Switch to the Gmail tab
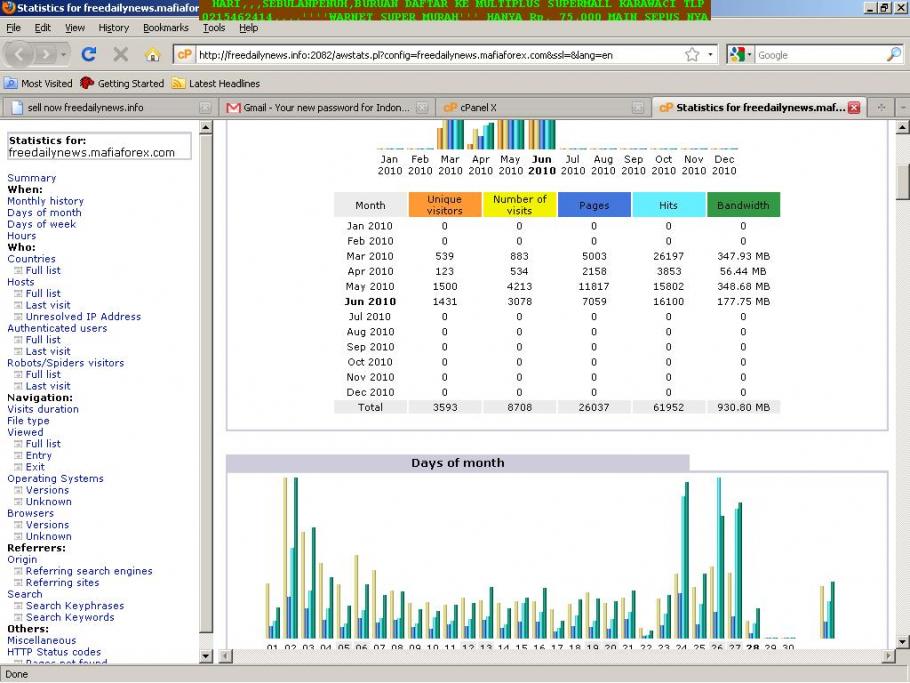Screen dimensions: 910x683 (x=326, y=108)
